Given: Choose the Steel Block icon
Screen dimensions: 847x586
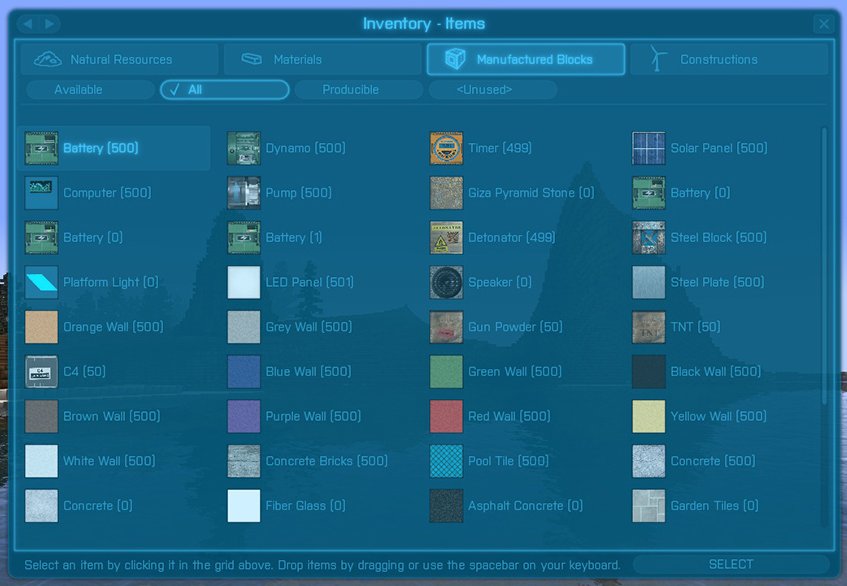Looking at the screenshot, I should pos(649,238).
